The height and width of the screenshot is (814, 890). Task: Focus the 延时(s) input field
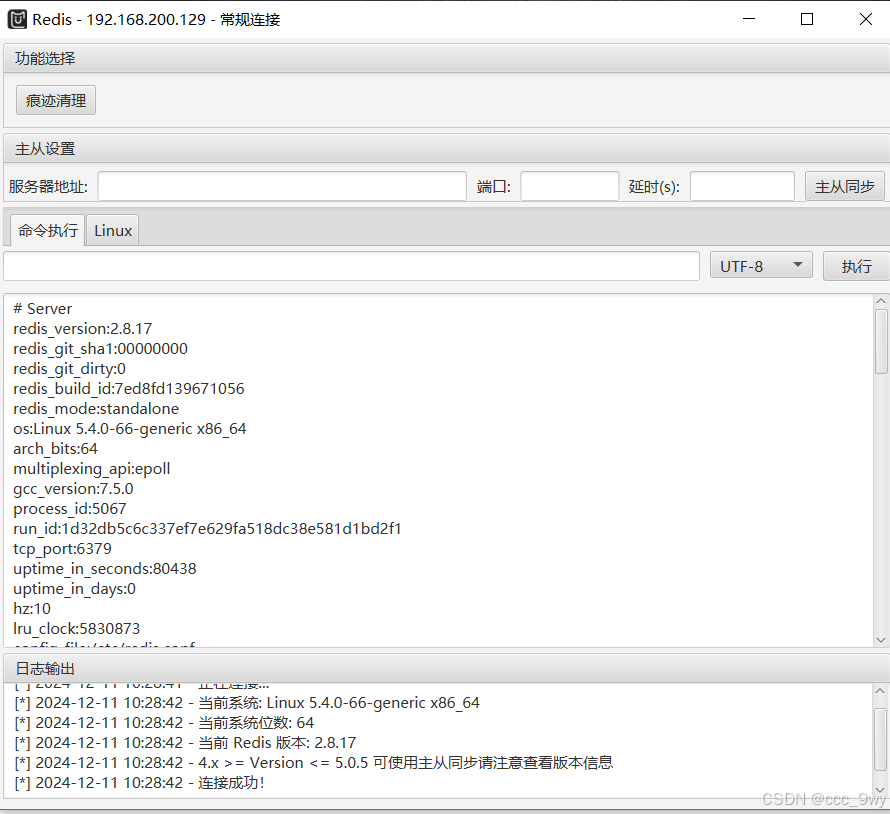point(742,186)
